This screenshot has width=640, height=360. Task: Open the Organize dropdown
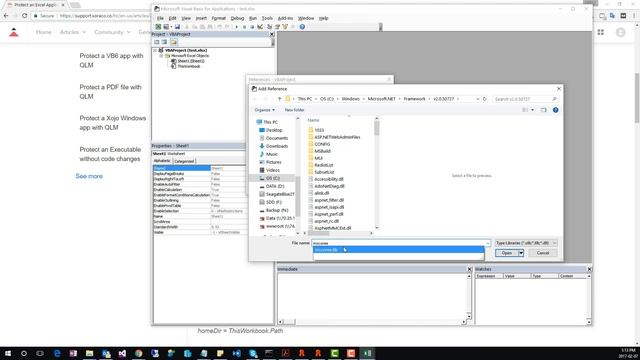(264, 110)
